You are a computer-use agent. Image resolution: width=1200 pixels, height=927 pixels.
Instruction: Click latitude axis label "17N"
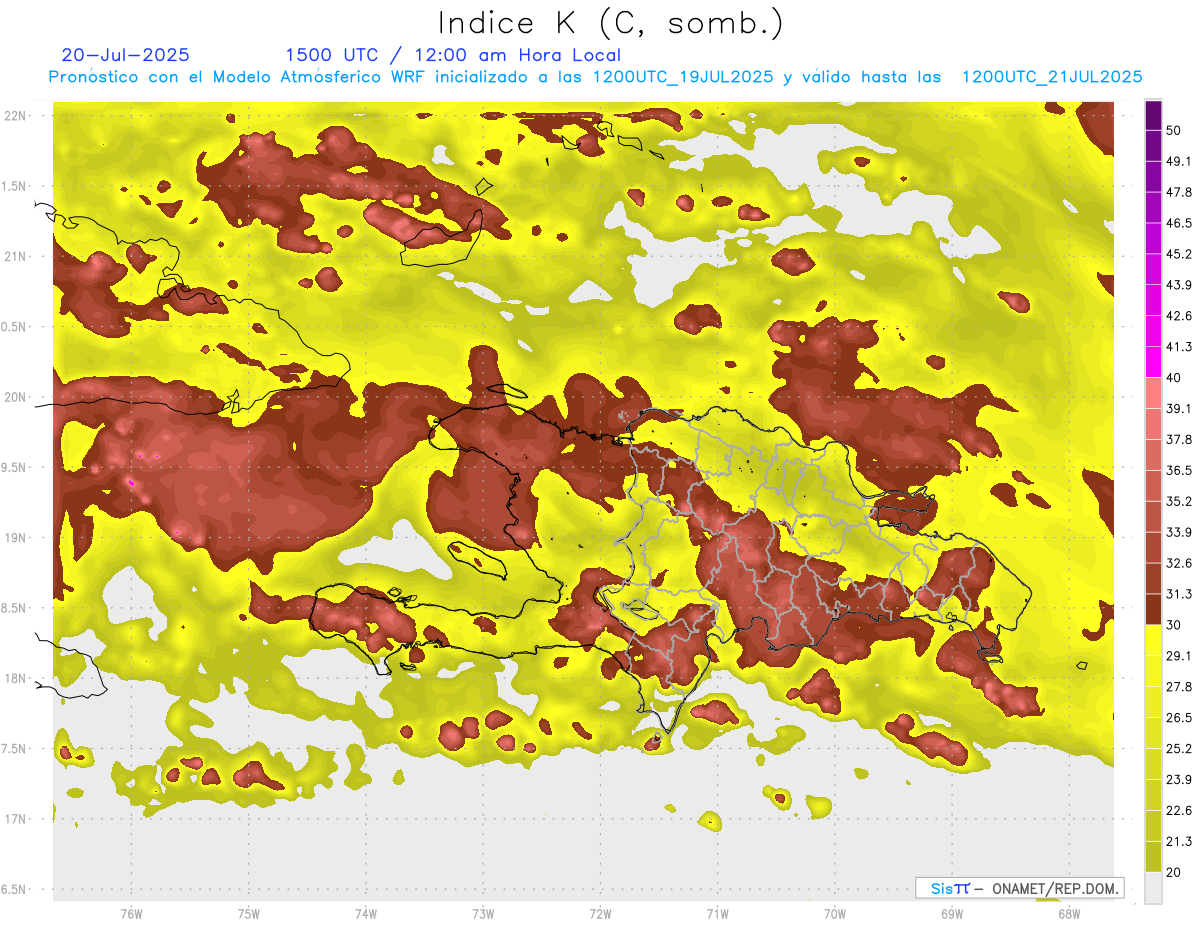[x=17, y=820]
